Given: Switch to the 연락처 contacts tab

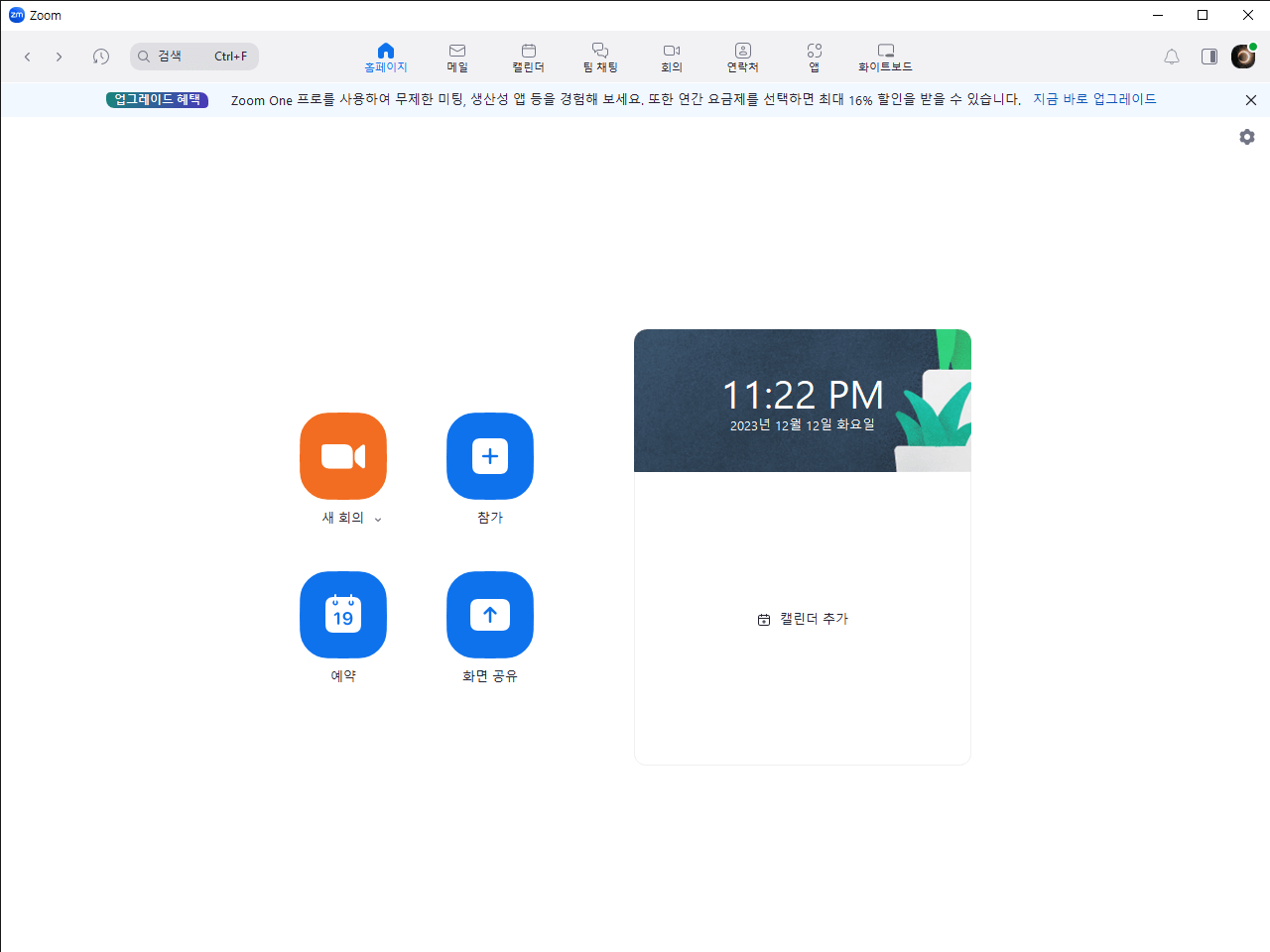Looking at the screenshot, I should pyautogui.click(x=743, y=58).
